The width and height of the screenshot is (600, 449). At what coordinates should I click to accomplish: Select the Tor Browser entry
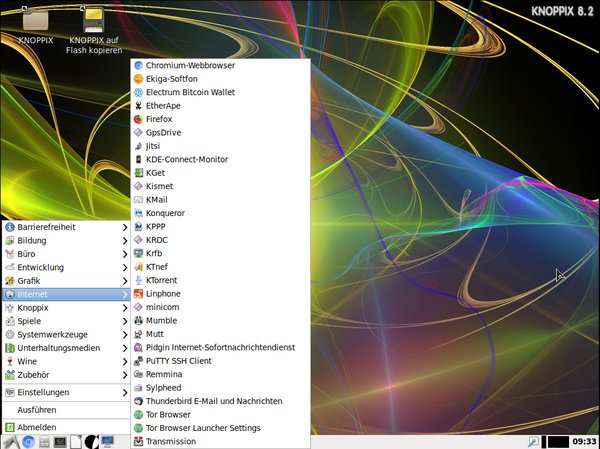(x=220, y=414)
